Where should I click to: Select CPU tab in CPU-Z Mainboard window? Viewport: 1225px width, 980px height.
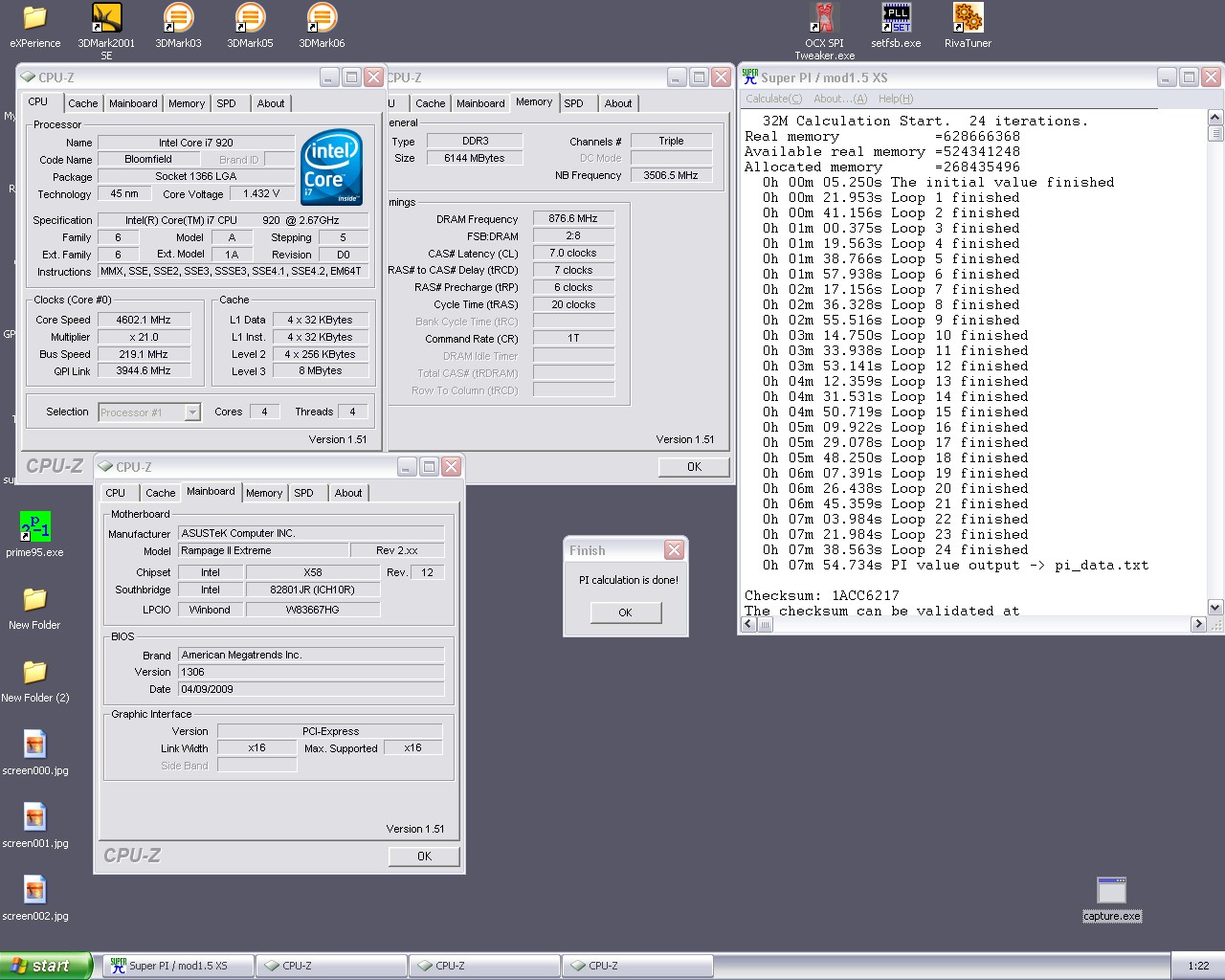[116, 493]
